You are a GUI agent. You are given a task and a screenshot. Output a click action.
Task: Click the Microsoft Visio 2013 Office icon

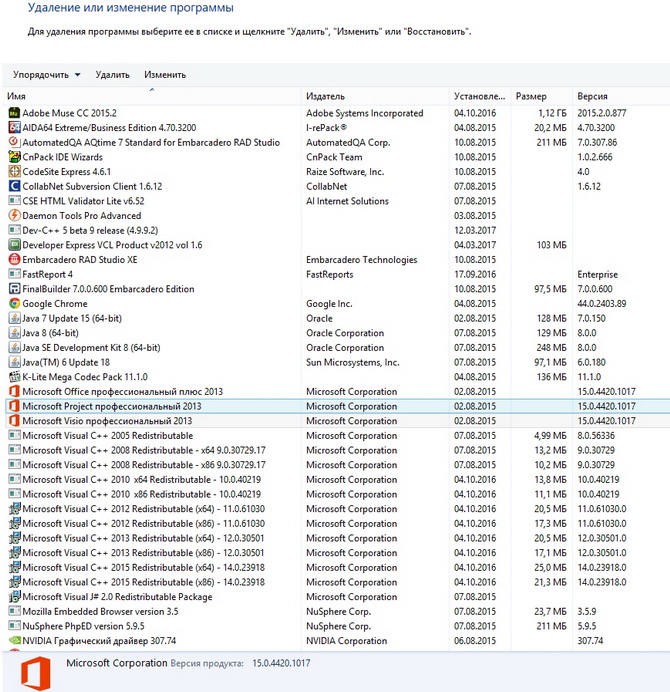[x=14, y=421]
